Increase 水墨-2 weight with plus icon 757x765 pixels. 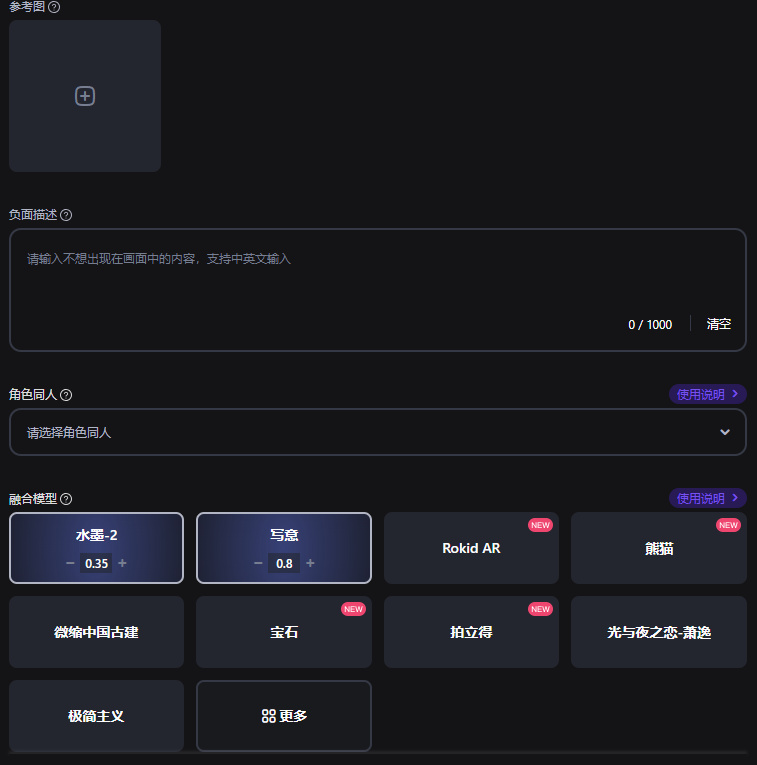(x=123, y=563)
